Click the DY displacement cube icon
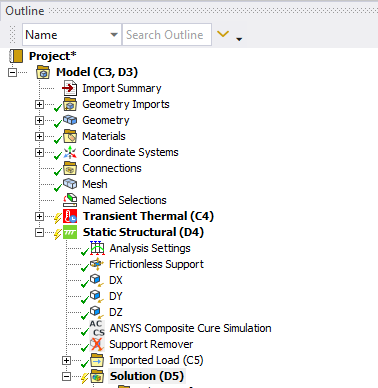378x388 pixels. tap(96, 296)
